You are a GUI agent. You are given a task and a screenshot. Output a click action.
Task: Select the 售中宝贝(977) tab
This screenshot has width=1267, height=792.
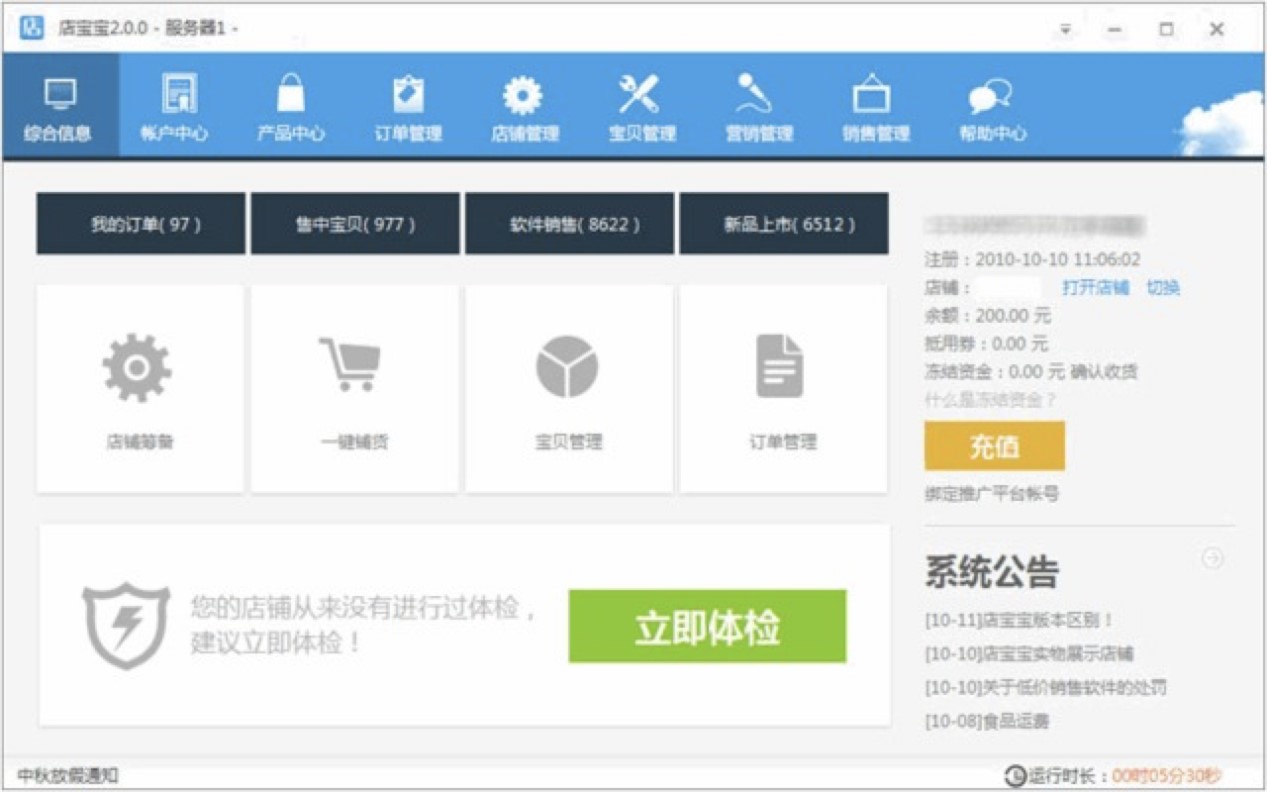point(355,224)
